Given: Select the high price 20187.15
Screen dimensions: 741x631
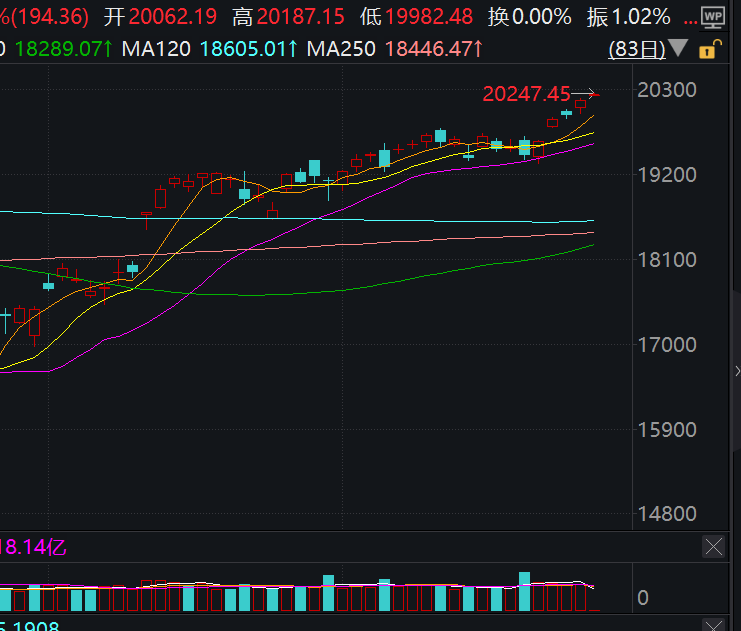Looking at the screenshot, I should (x=301, y=17).
